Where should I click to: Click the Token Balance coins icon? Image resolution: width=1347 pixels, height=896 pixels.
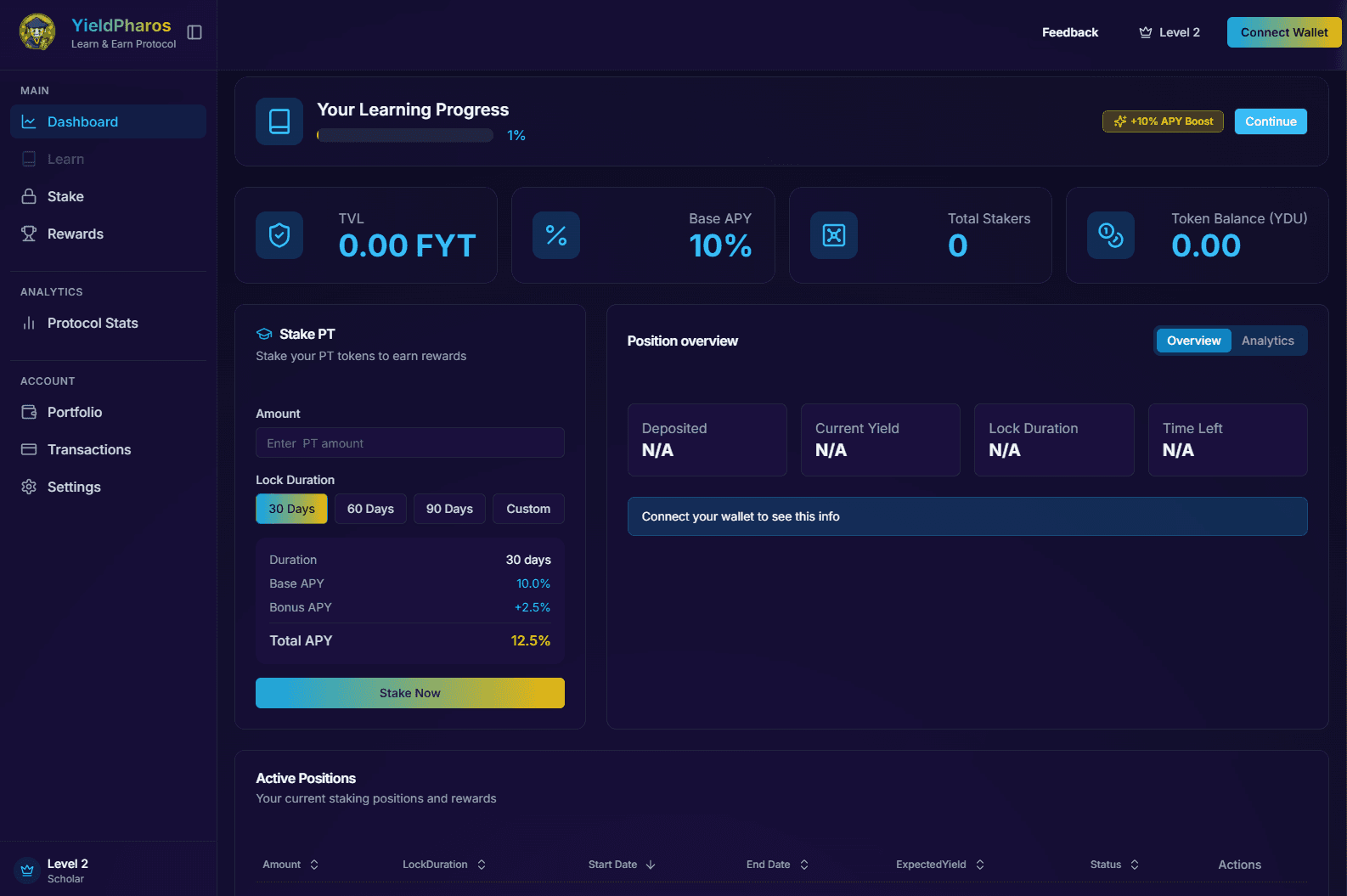[1111, 235]
